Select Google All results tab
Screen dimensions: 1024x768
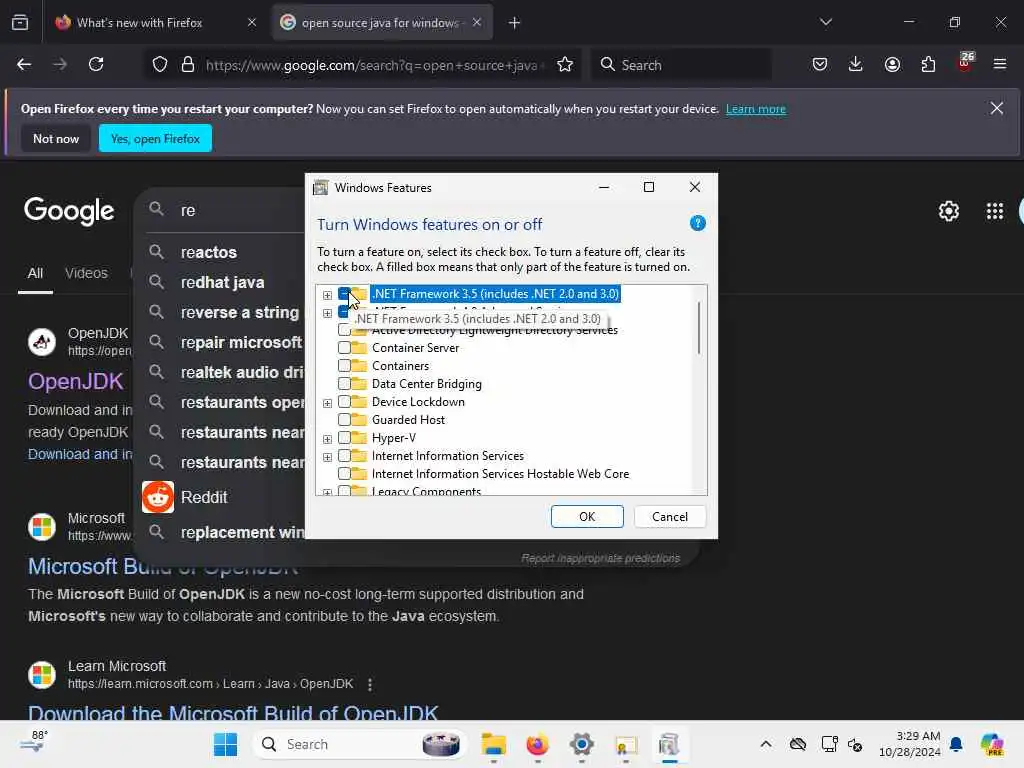pos(35,273)
